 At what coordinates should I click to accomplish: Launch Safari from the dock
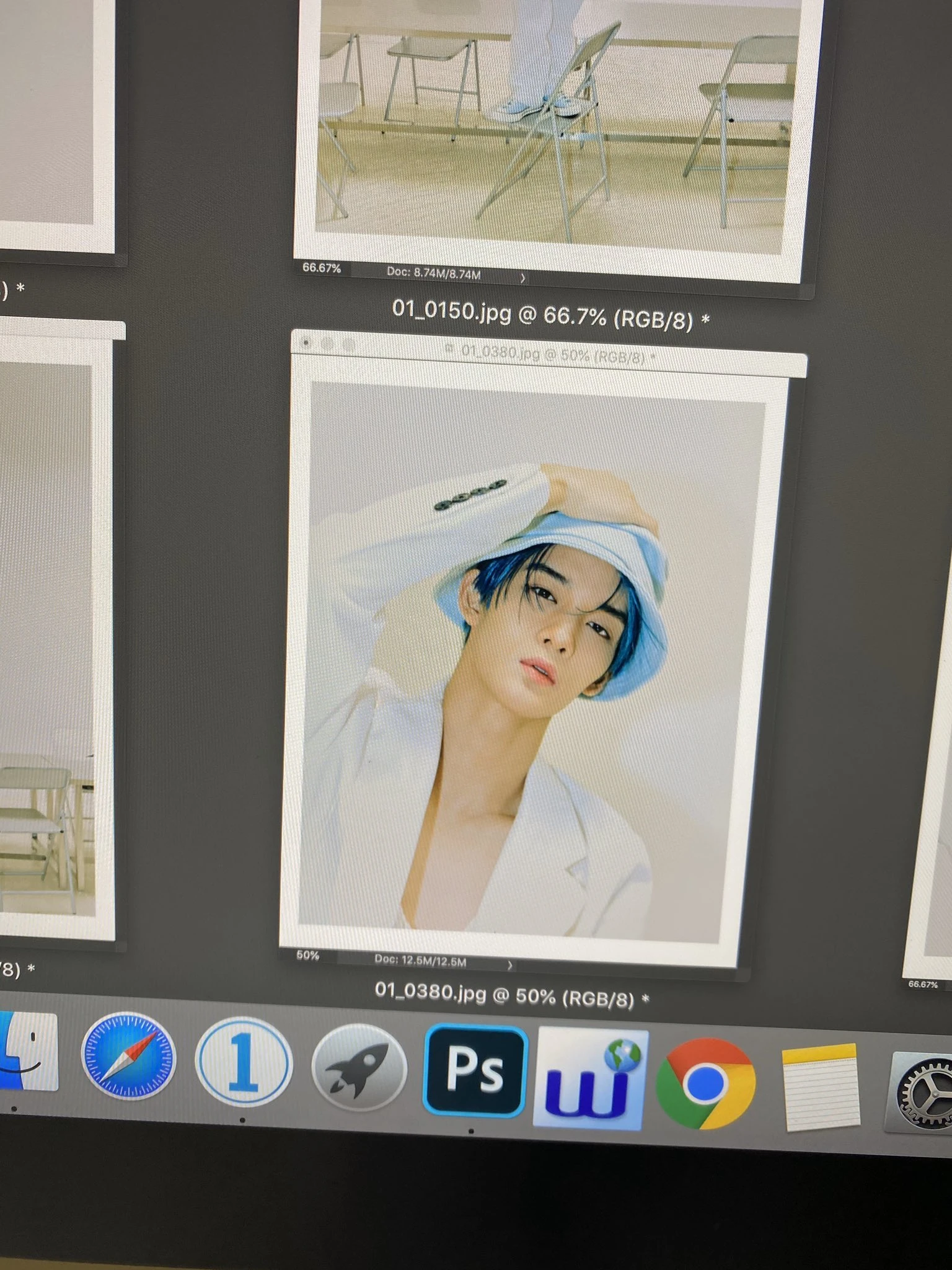point(128,1057)
